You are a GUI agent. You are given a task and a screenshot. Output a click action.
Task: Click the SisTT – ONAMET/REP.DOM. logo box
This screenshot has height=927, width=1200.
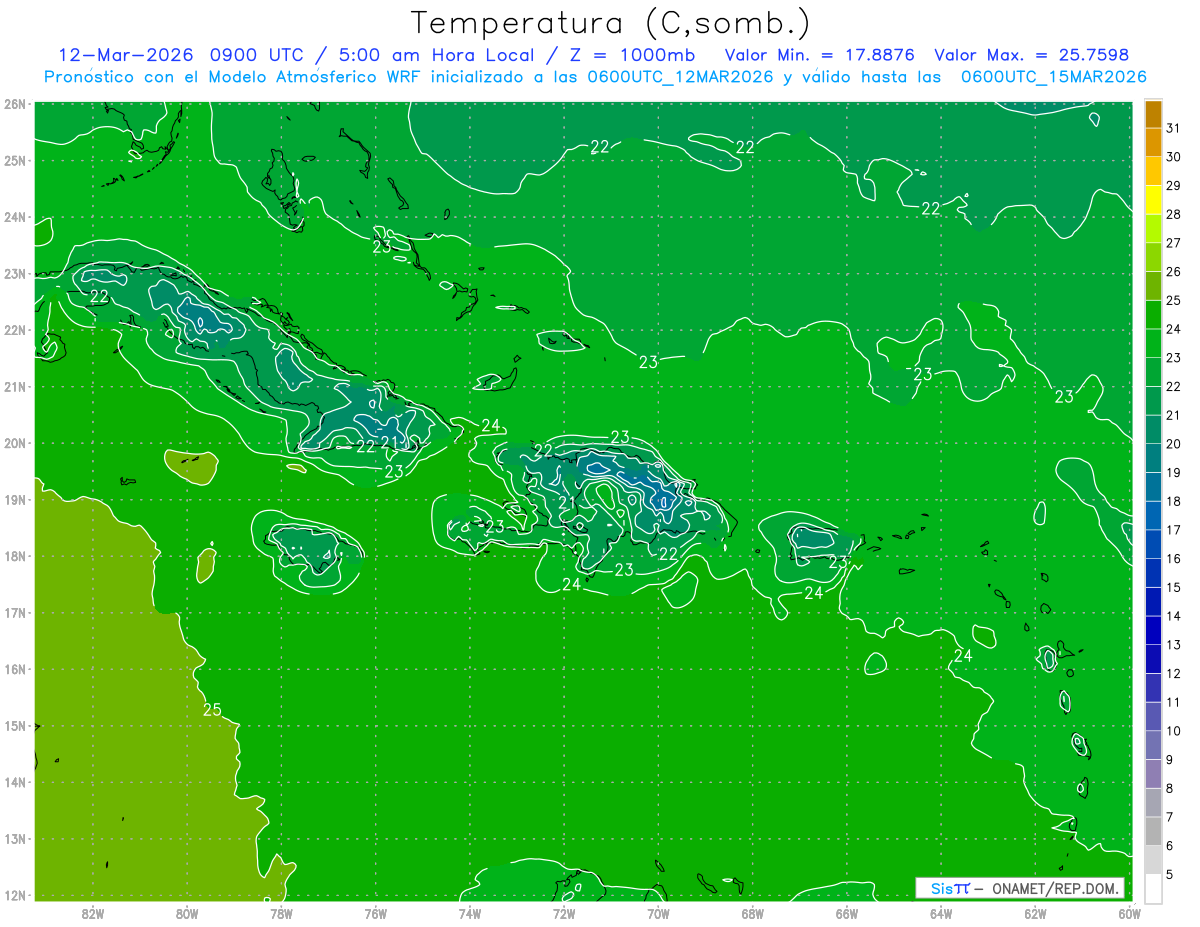pyautogui.click(x=1019, y=888)
